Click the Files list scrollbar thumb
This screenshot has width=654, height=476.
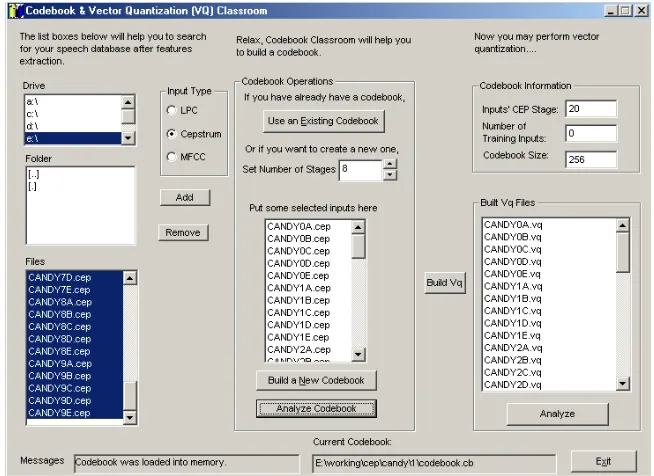tap(130, 396)
